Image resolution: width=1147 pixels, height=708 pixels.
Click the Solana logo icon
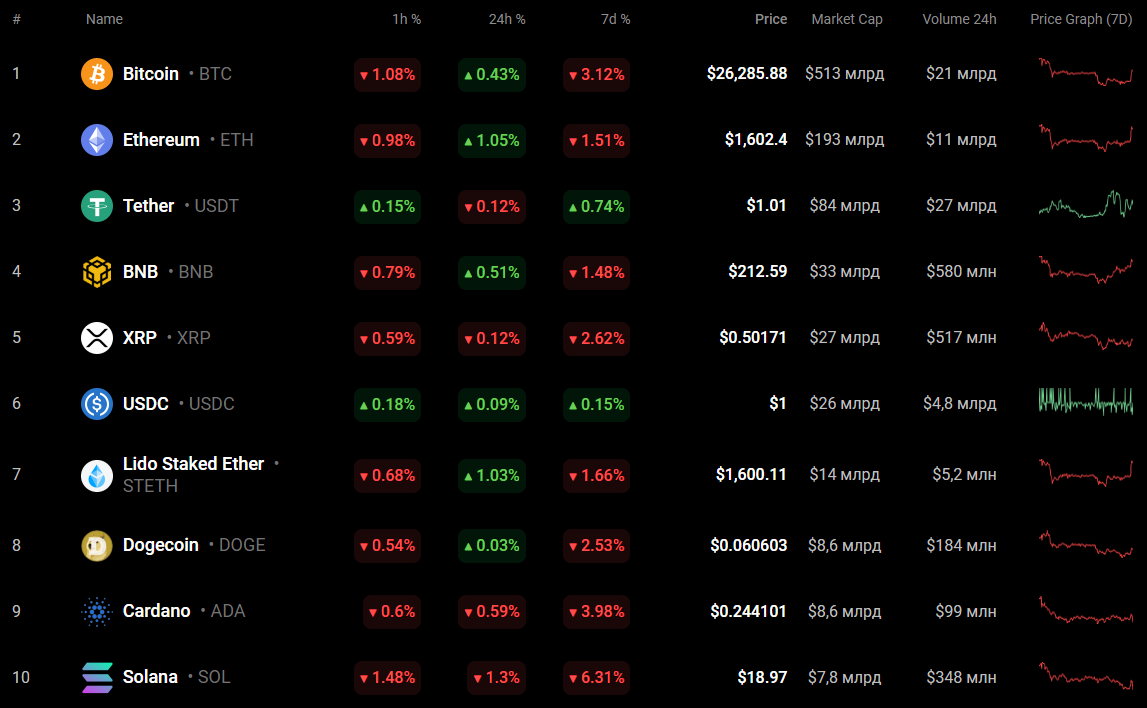pos(97,677)
